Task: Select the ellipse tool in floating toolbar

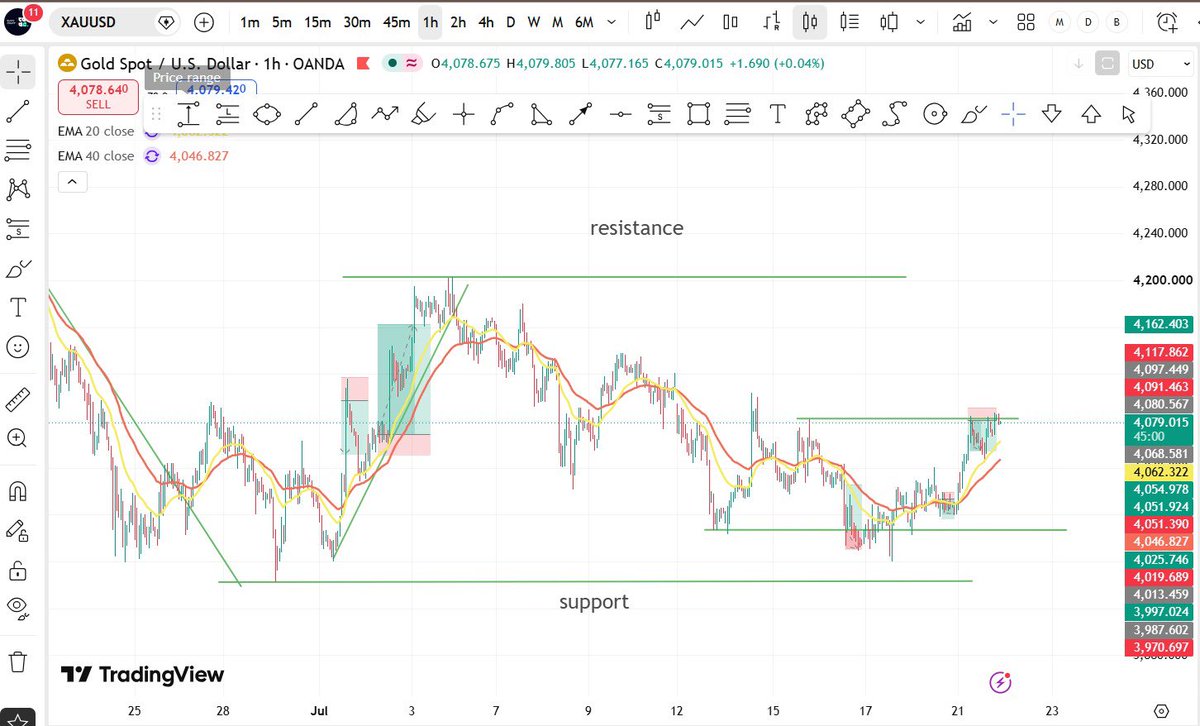Action: (x=267, y=115)
